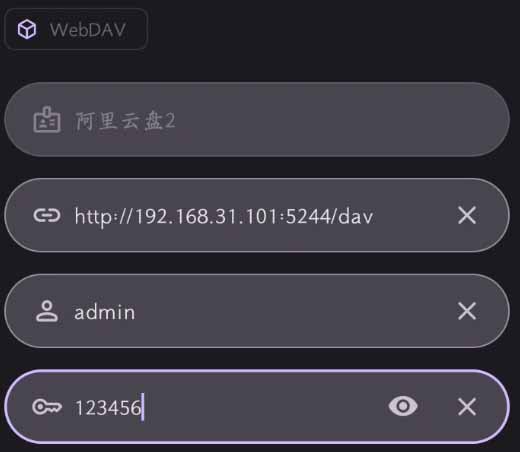Focus the 阿里云盘2 name field
Image resolution: width=520 pixels, height=452 pixels.
[257, 120]
